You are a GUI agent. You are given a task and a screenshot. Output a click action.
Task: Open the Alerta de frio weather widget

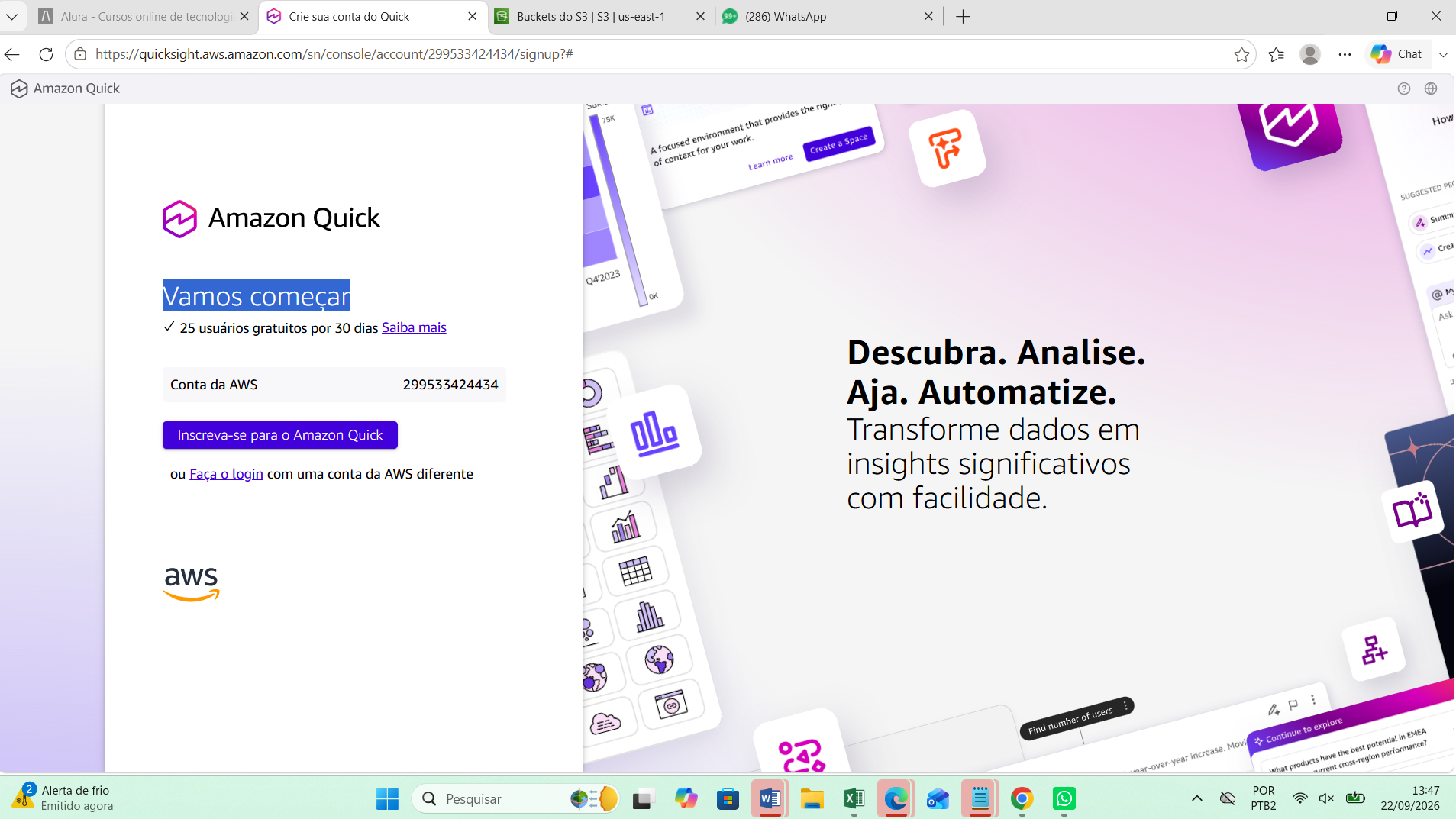tap(63, 798)
